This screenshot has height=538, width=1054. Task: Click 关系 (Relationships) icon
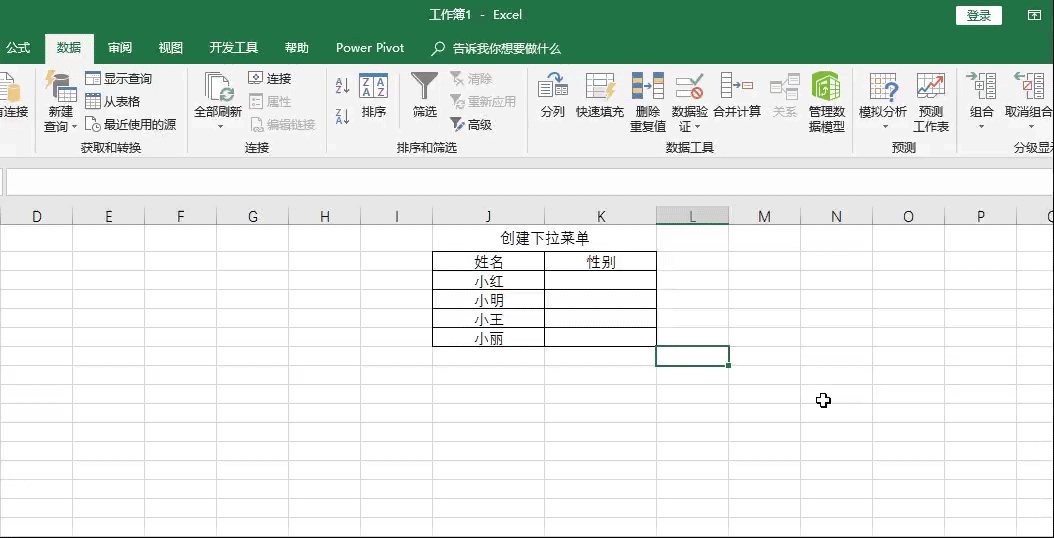(784, 86)
